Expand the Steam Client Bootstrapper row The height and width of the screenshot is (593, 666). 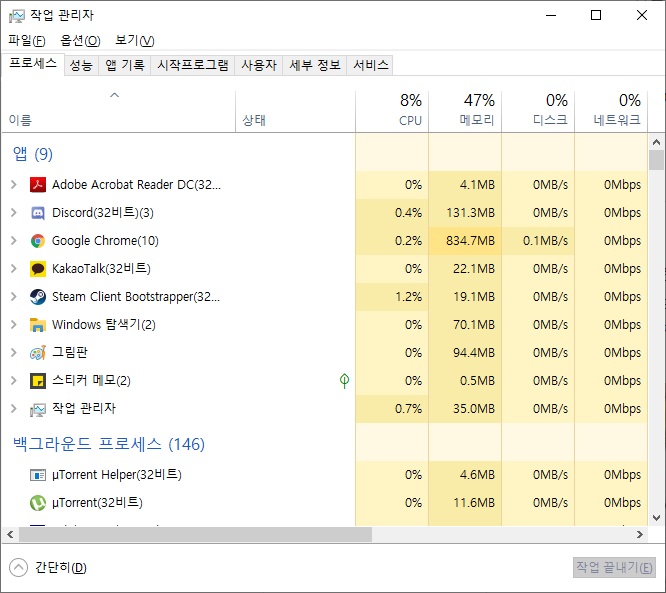click(x=14, y=297)
